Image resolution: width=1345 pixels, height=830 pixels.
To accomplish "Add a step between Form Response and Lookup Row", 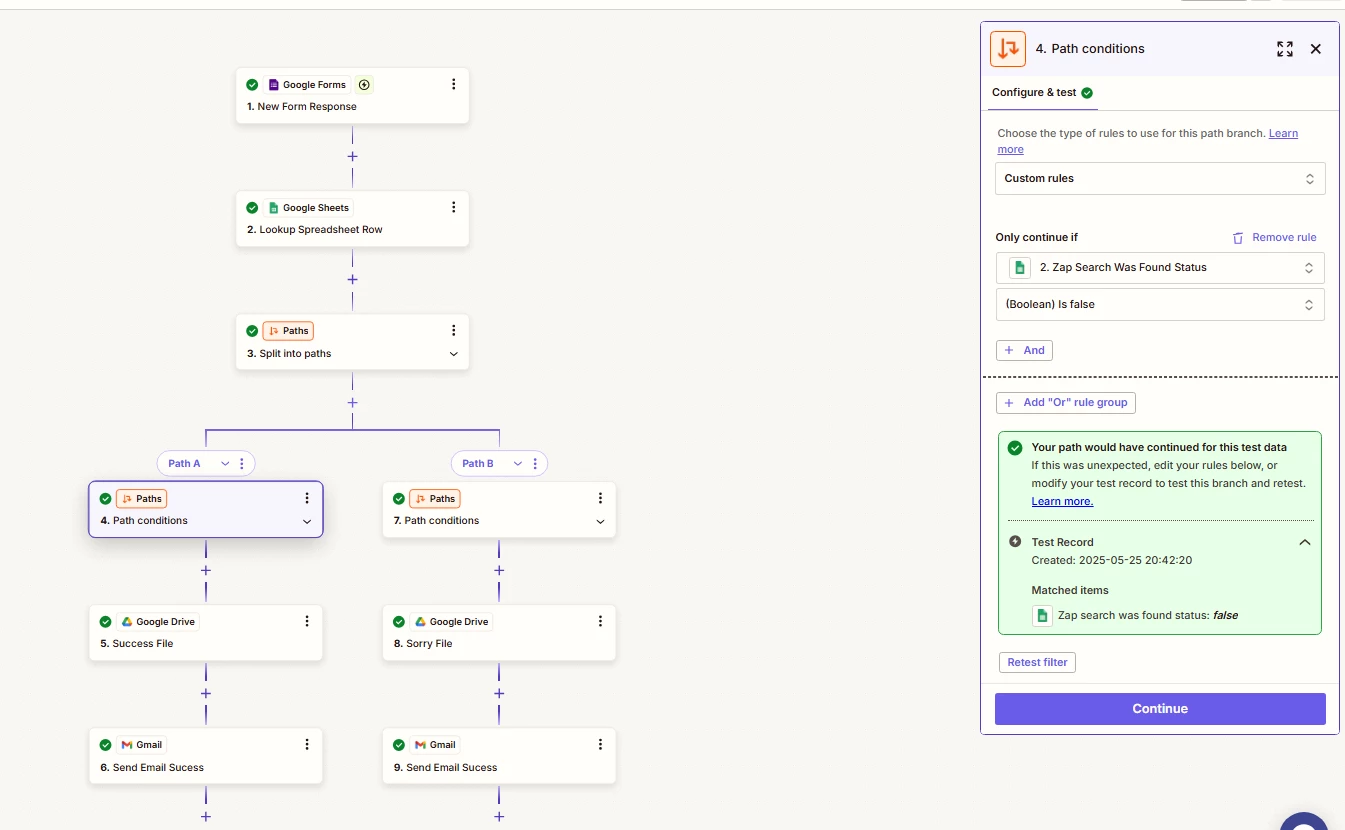I will point(352,157).
